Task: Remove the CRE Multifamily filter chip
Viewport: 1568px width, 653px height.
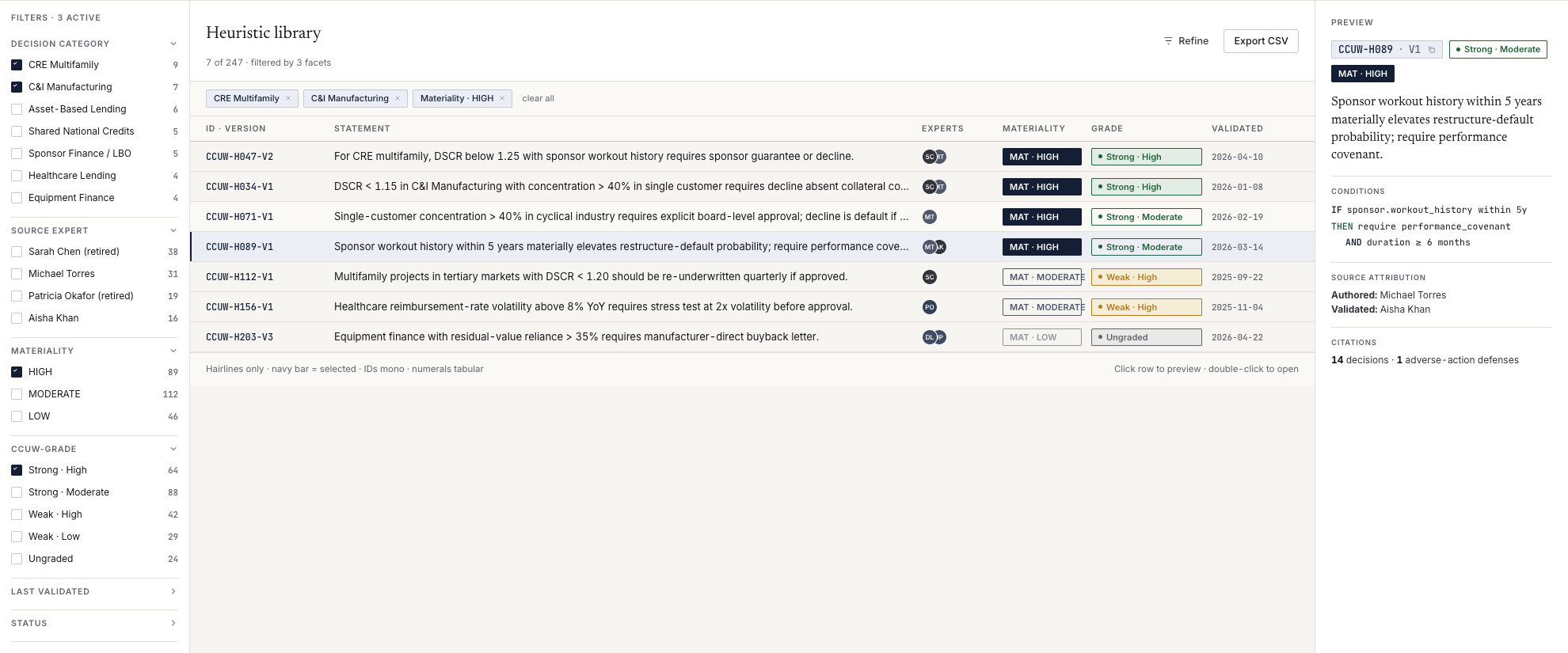Action: (x=288, y=99)
